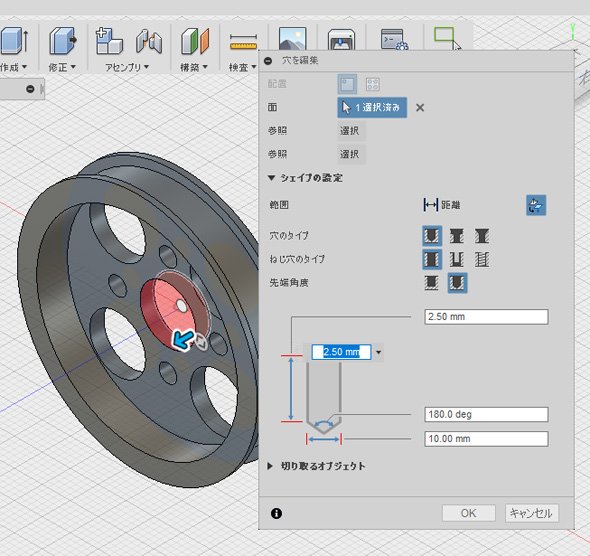Clear the face selection with X
This screenshot has height=556, width=590.
point(420,108)
